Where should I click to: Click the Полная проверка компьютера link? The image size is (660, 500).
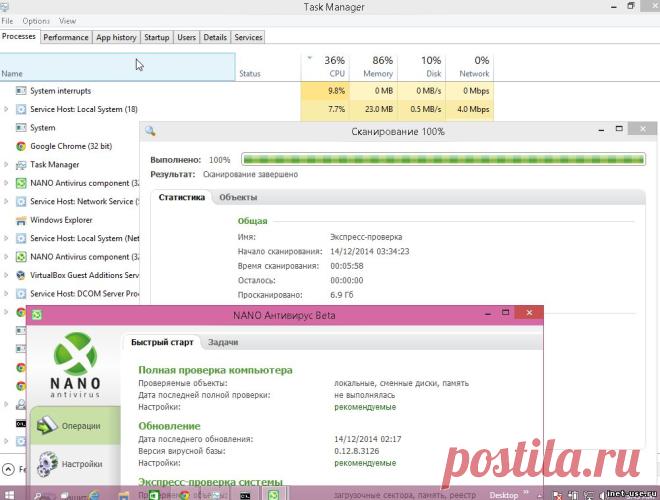215,370
